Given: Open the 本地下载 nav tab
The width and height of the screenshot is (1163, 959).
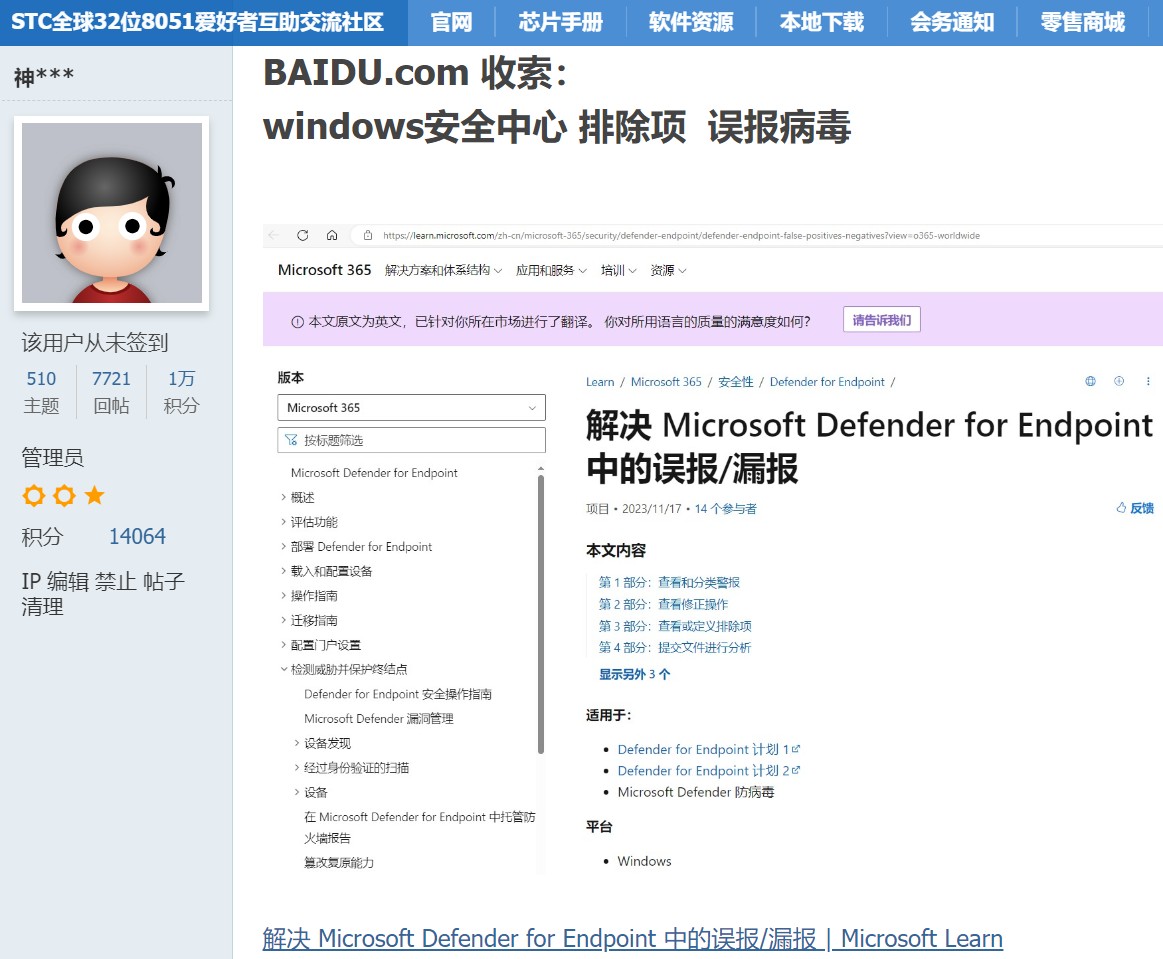Looking at the screenshot, I should [822, 22].
